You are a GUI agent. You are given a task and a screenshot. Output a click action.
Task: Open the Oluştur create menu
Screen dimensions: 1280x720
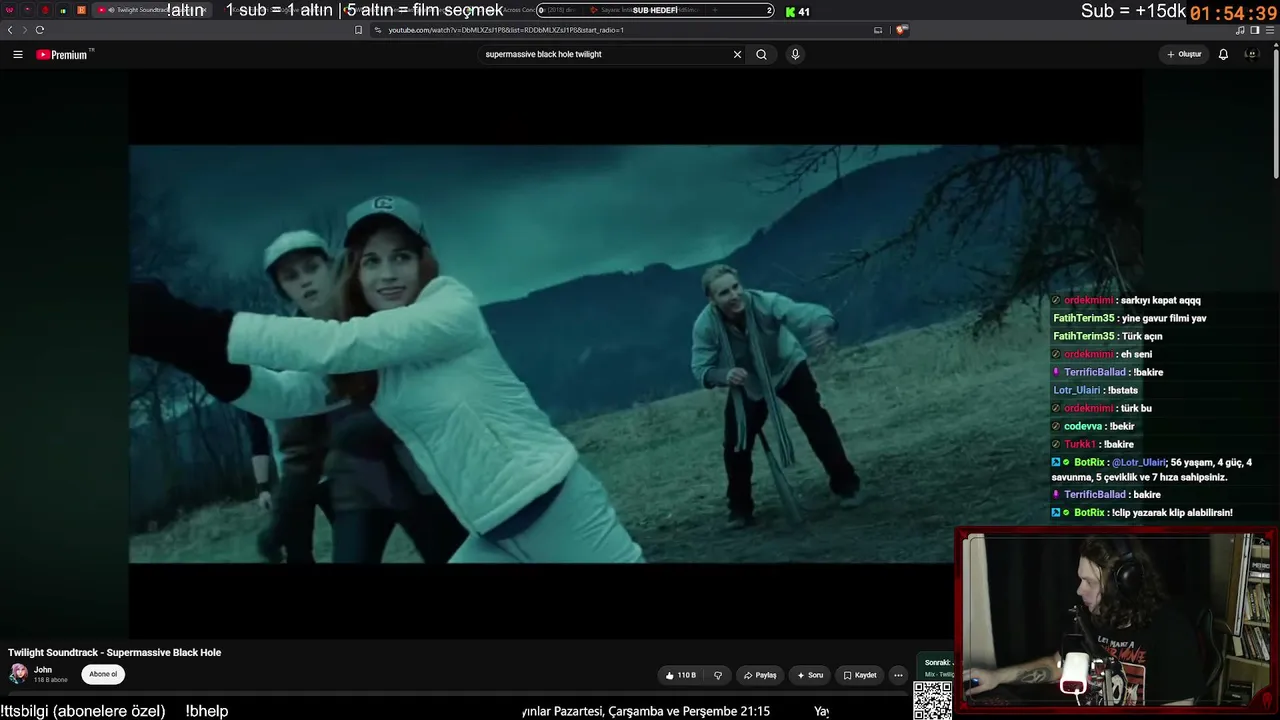point(1184,55)
